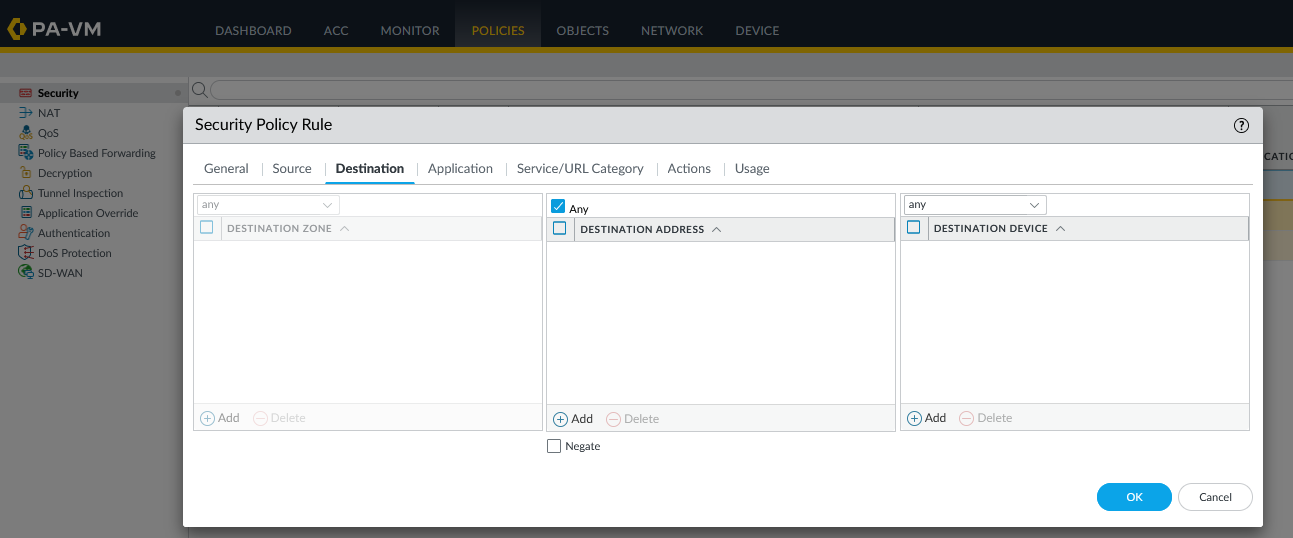
Task: Click the NAT policy icon in sidebar
Action: coord(26,113)
